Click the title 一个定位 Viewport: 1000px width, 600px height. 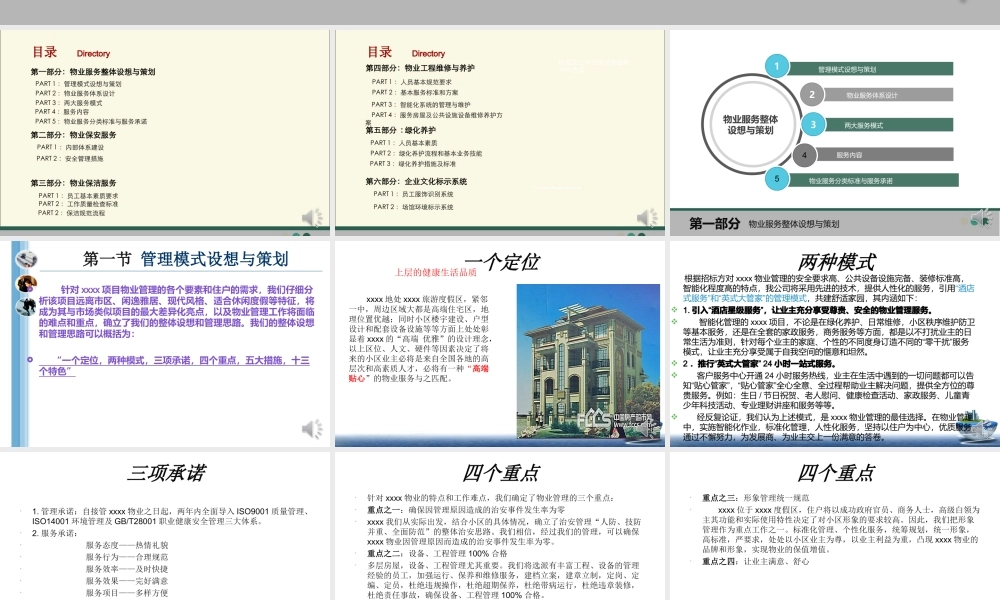coord(502,261)
